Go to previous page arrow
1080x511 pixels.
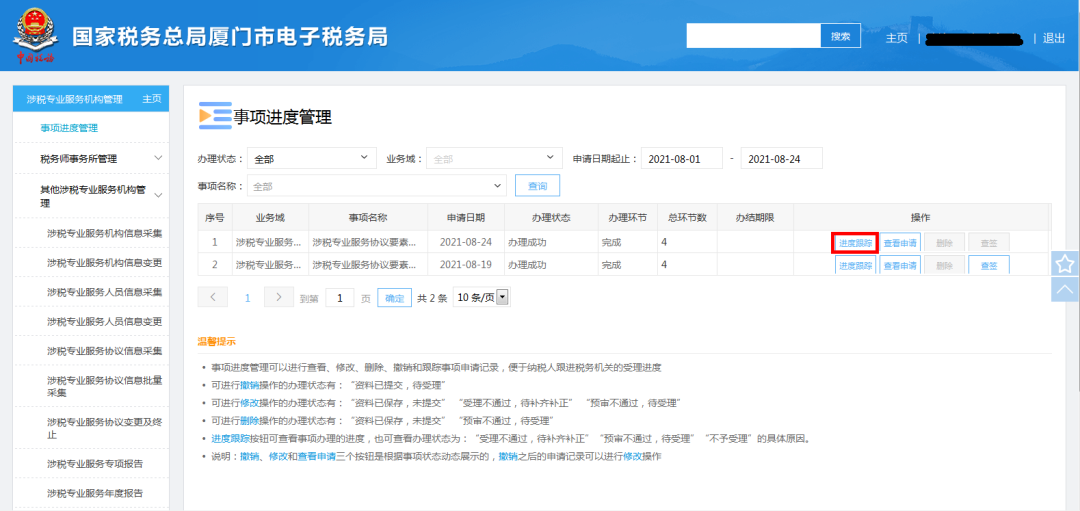(x=213, y=297)
